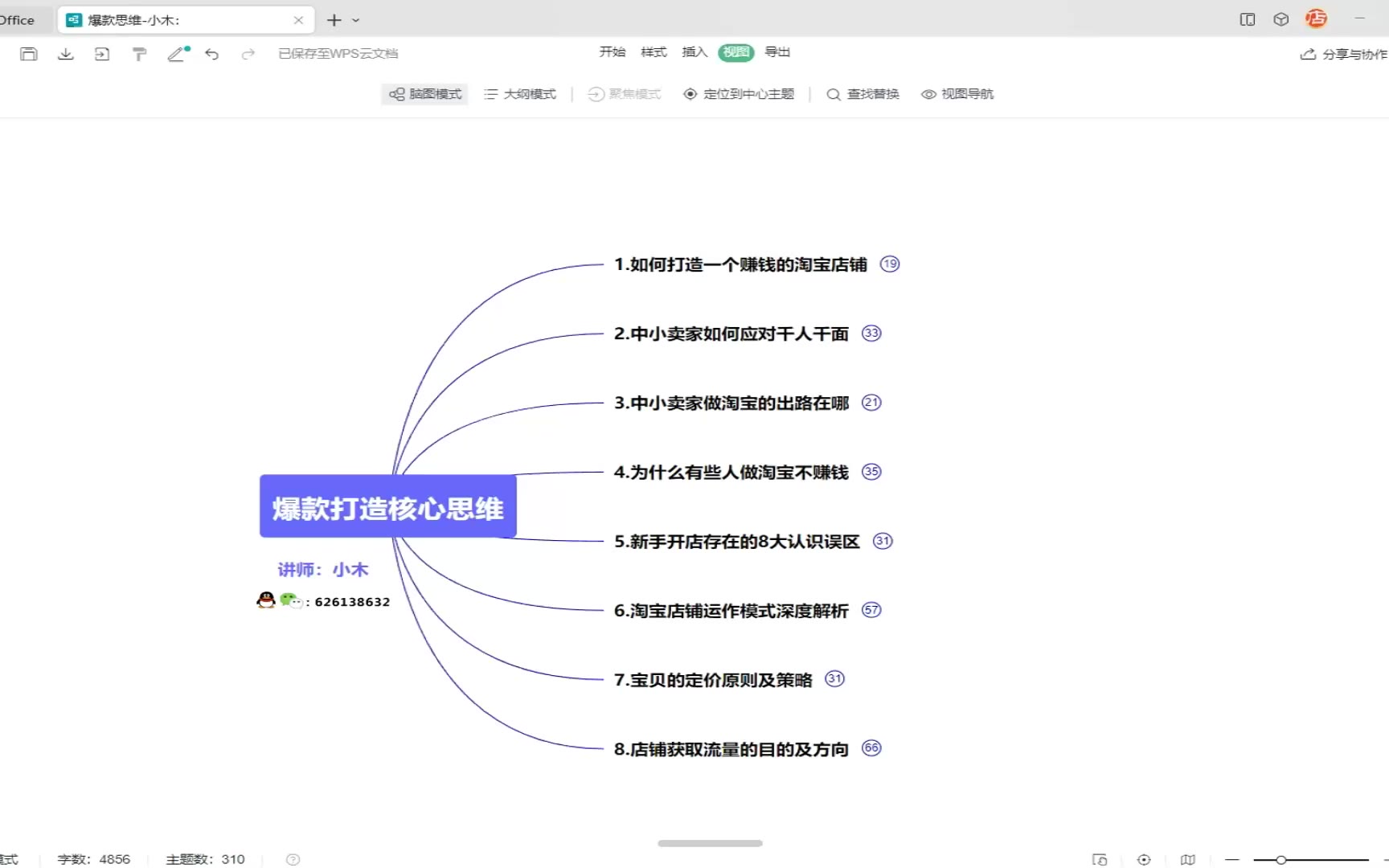This screenshot has width=1389, height=868.
Task: Adjust the zoom slider handle
Action: coord(1280,860)
